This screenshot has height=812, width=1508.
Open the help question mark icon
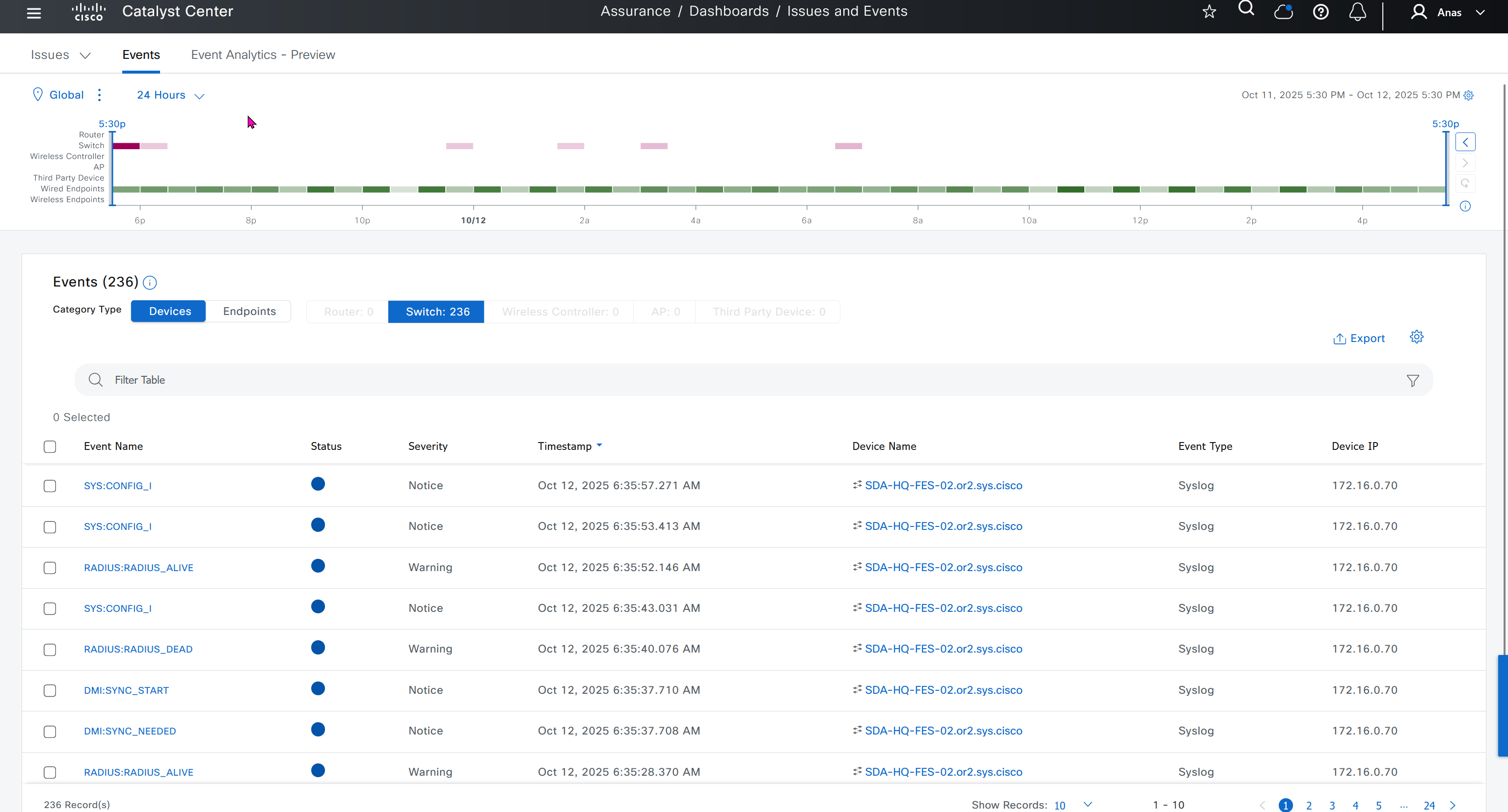[1320, 12]
